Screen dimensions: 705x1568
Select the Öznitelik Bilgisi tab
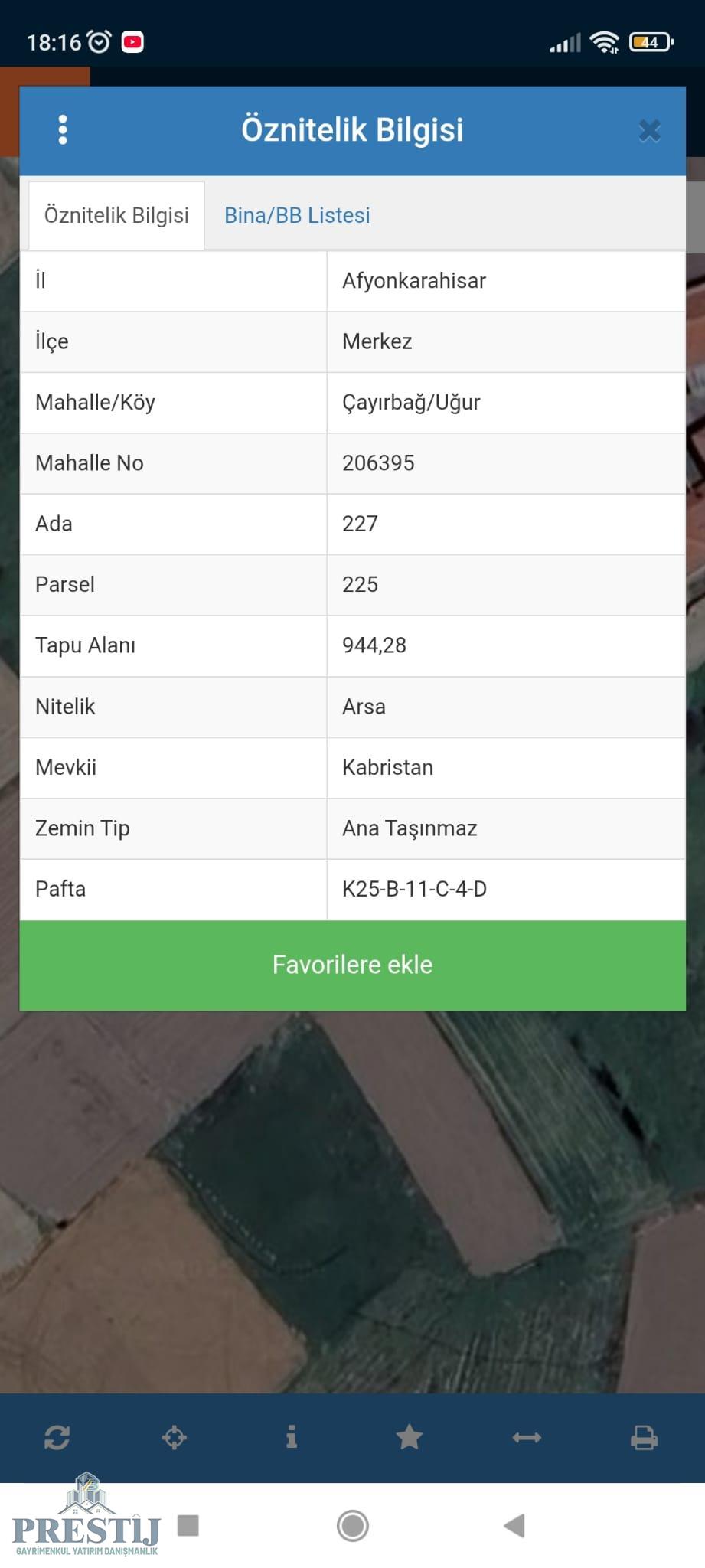[116, 215]
